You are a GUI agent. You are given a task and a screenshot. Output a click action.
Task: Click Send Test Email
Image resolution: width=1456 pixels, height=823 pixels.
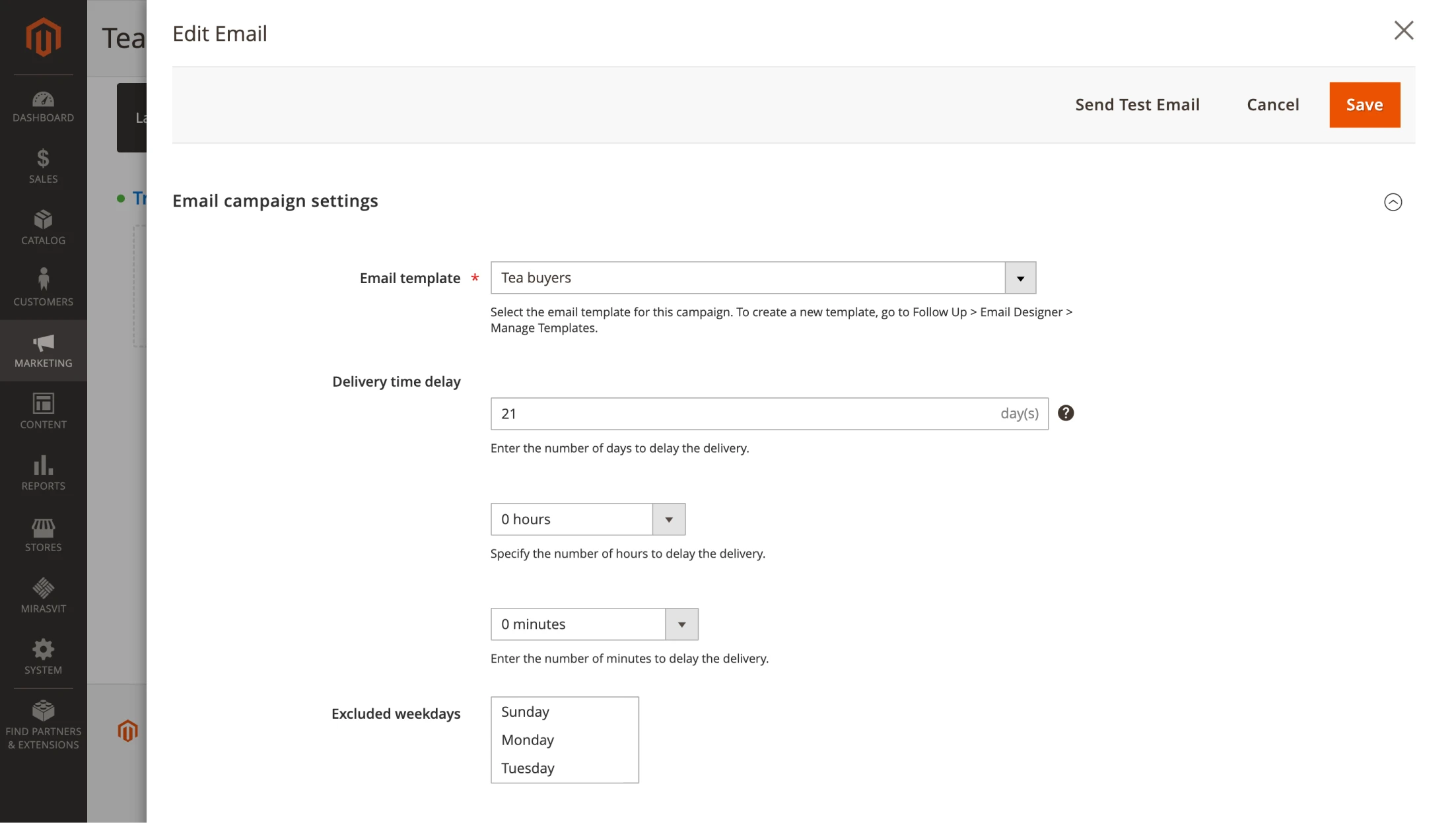click(1136, 104)
